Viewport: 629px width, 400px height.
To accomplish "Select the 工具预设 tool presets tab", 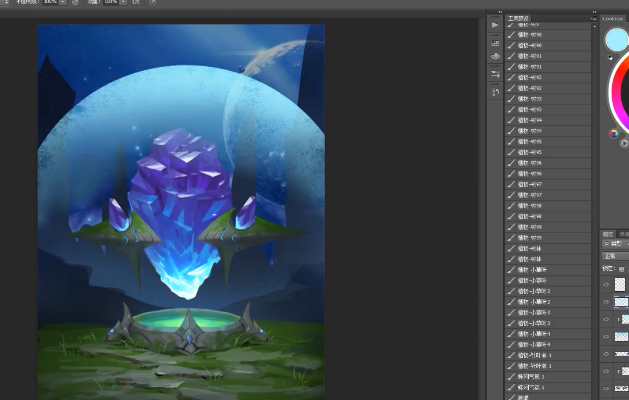I will point(518,18).
